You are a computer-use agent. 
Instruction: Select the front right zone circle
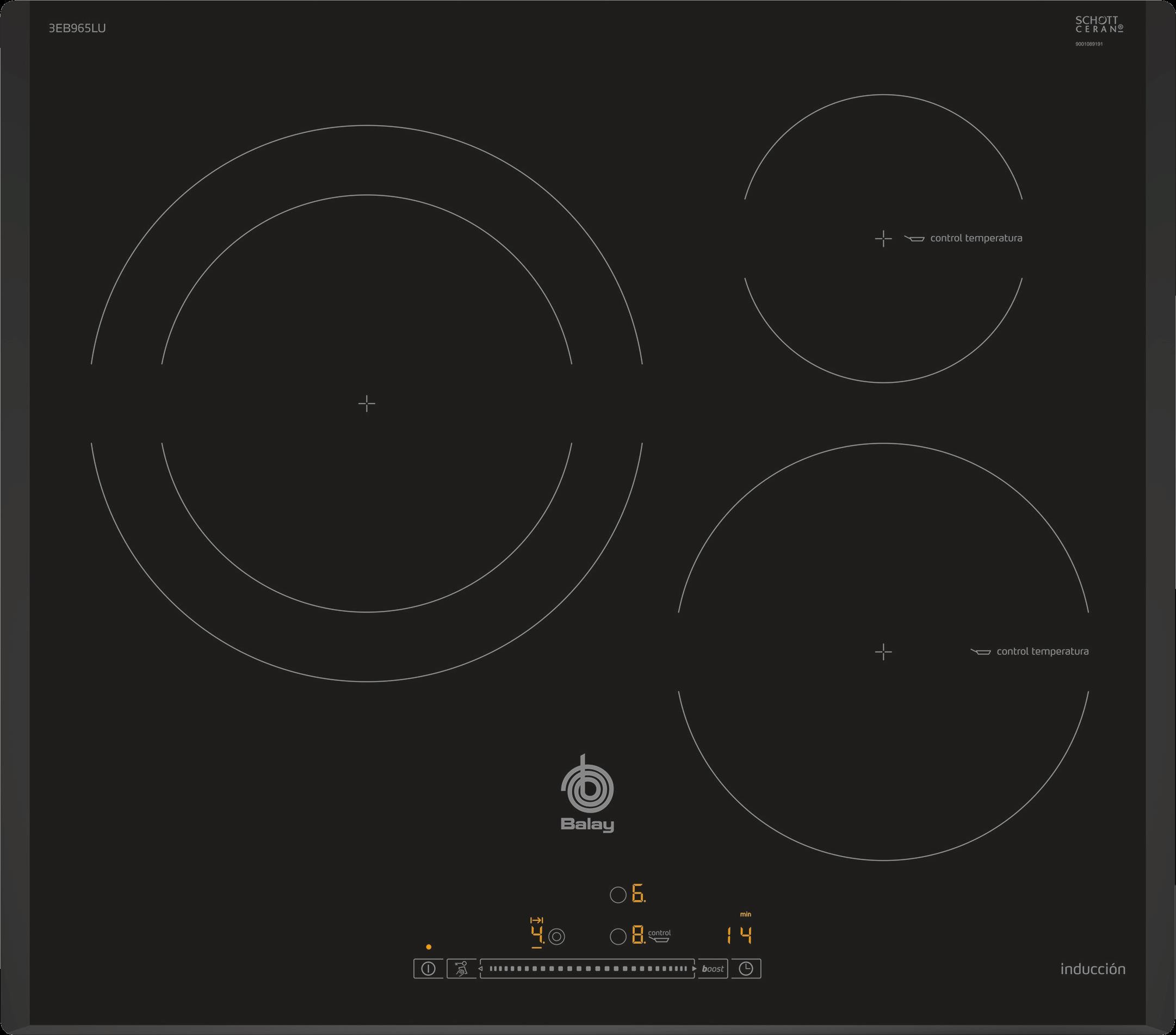[618, 937]
